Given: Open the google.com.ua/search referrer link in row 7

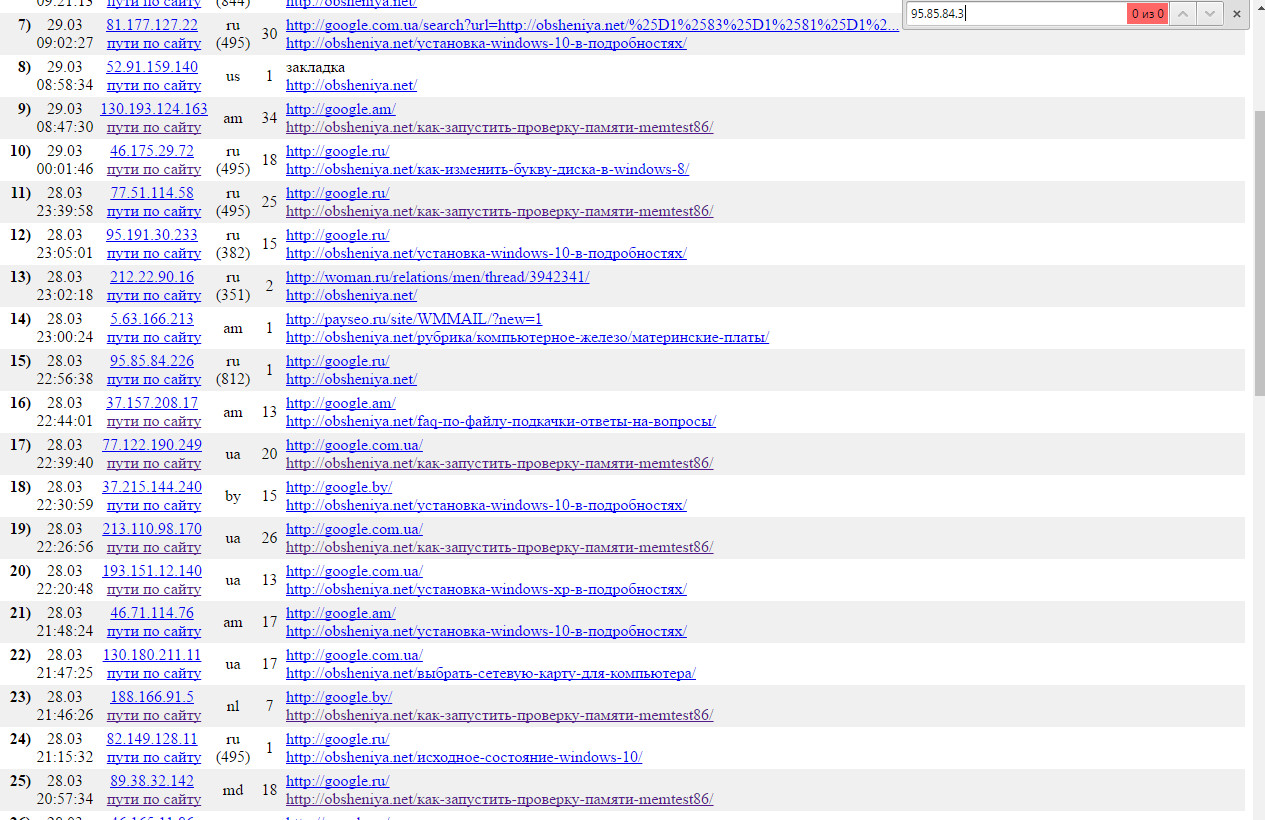Looking at the screenshot, I should pos(592,25).
